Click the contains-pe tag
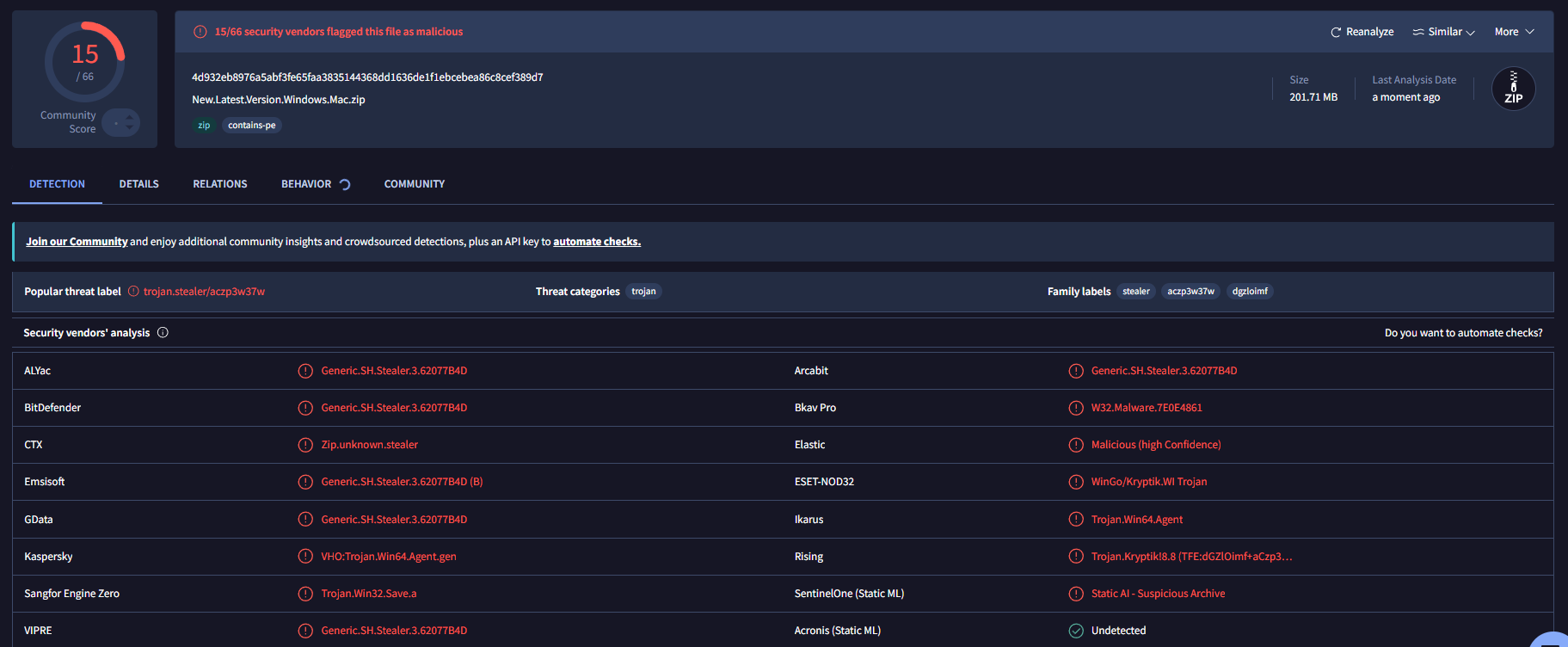The height and width of the screenshot is (647, 1568). coord(252,126)
